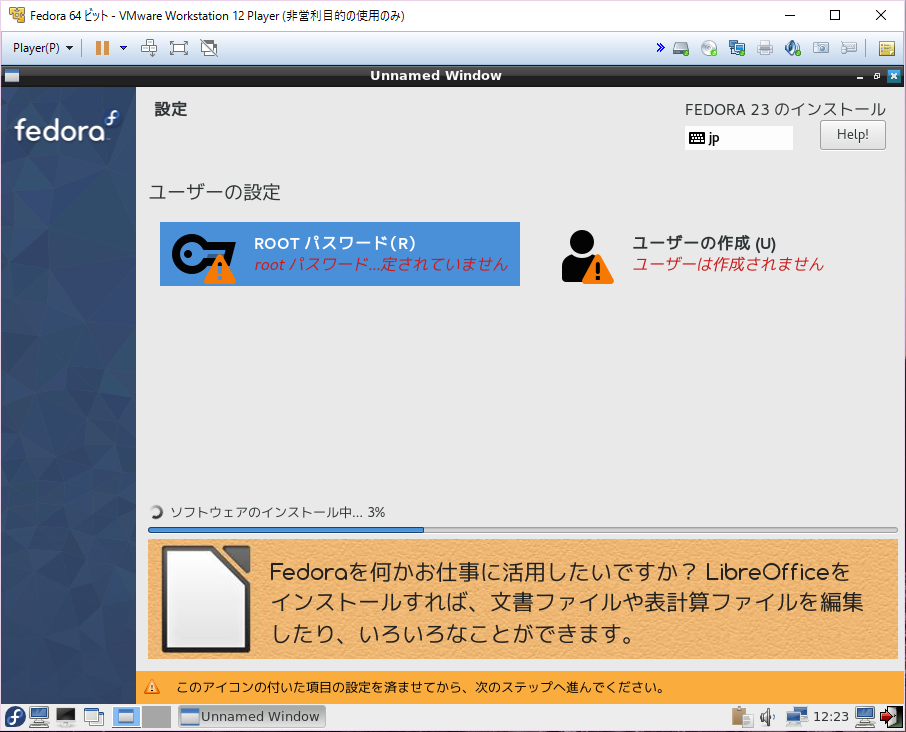Click the Unnamed Window title-bar menu icon
The height and width of the screenshot is (732, 906).
point(12,76)
